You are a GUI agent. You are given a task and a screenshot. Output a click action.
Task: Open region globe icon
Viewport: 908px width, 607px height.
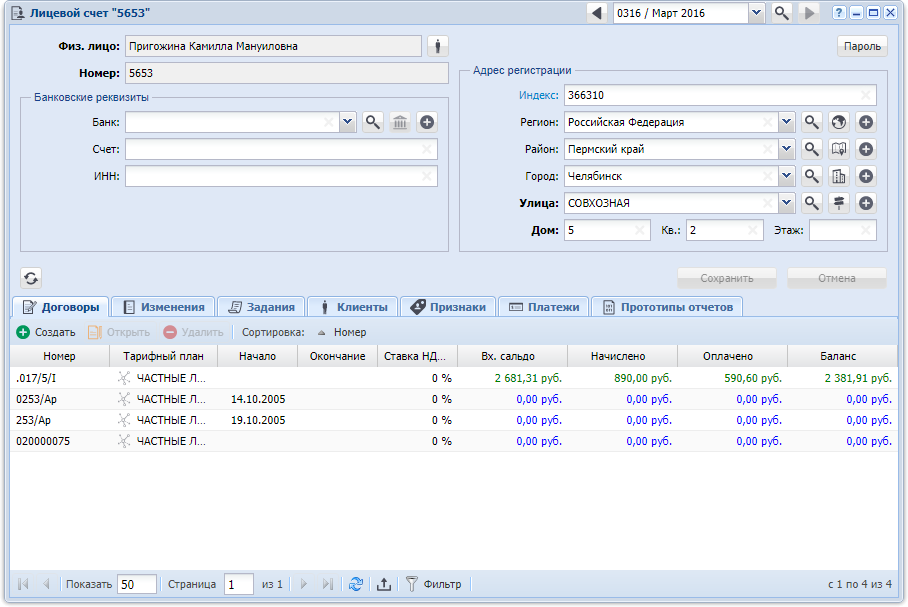click(839, 122)
